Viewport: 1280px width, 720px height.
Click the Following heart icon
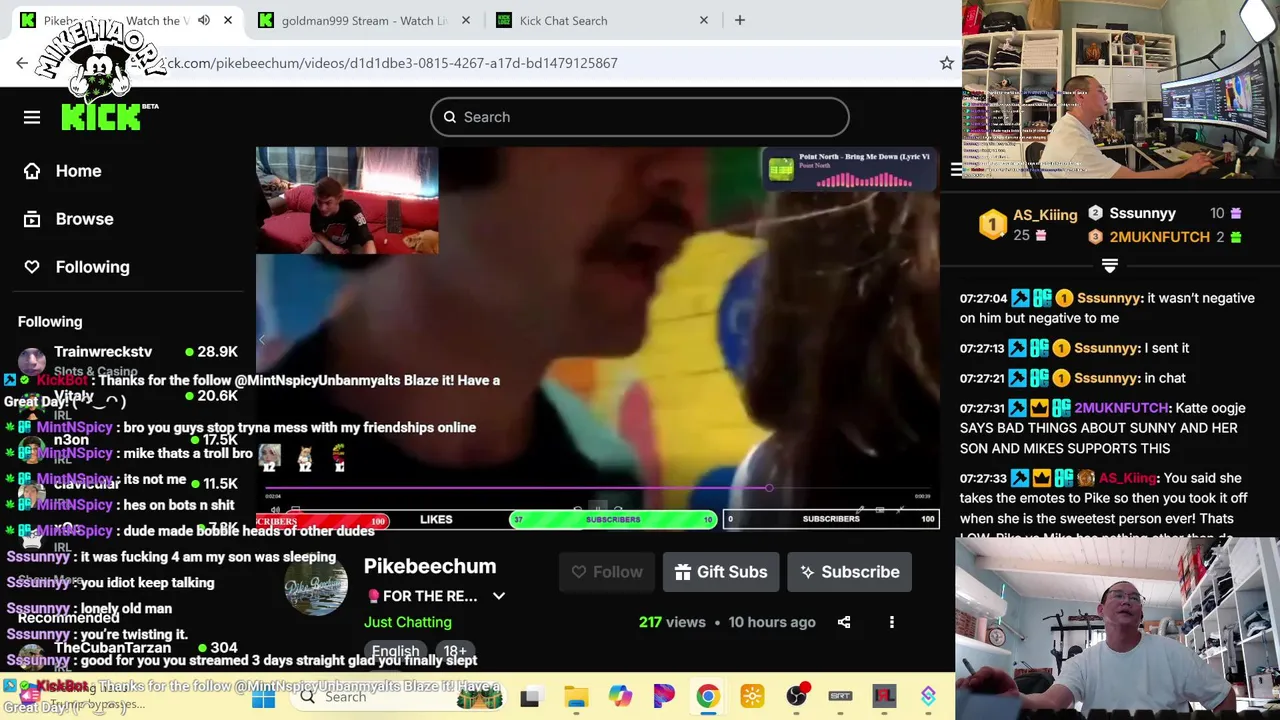click(32, 267)
